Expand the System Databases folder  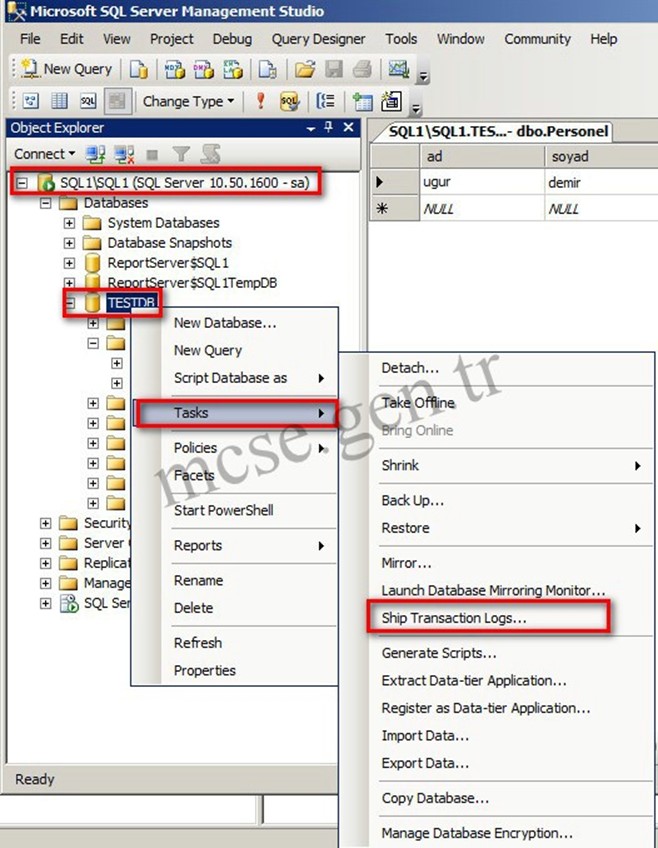69,223
